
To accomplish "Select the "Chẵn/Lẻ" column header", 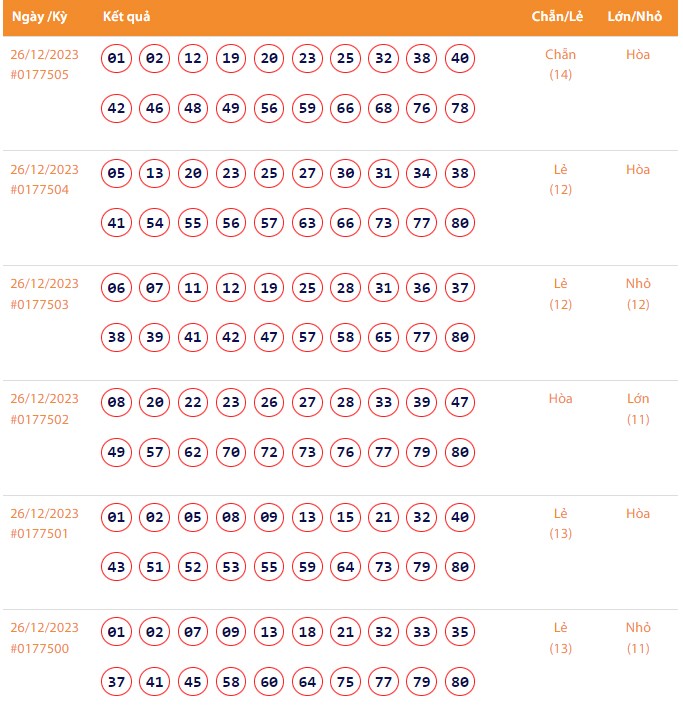I will pyautogui.click(x=561, y=18).
